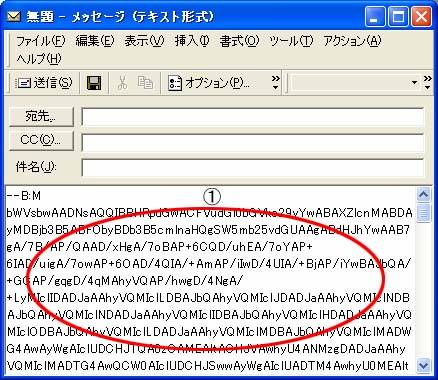Maximize the message window
This screenshot has height=380, width=438.
pyautogui.click(x=398, y=16)
